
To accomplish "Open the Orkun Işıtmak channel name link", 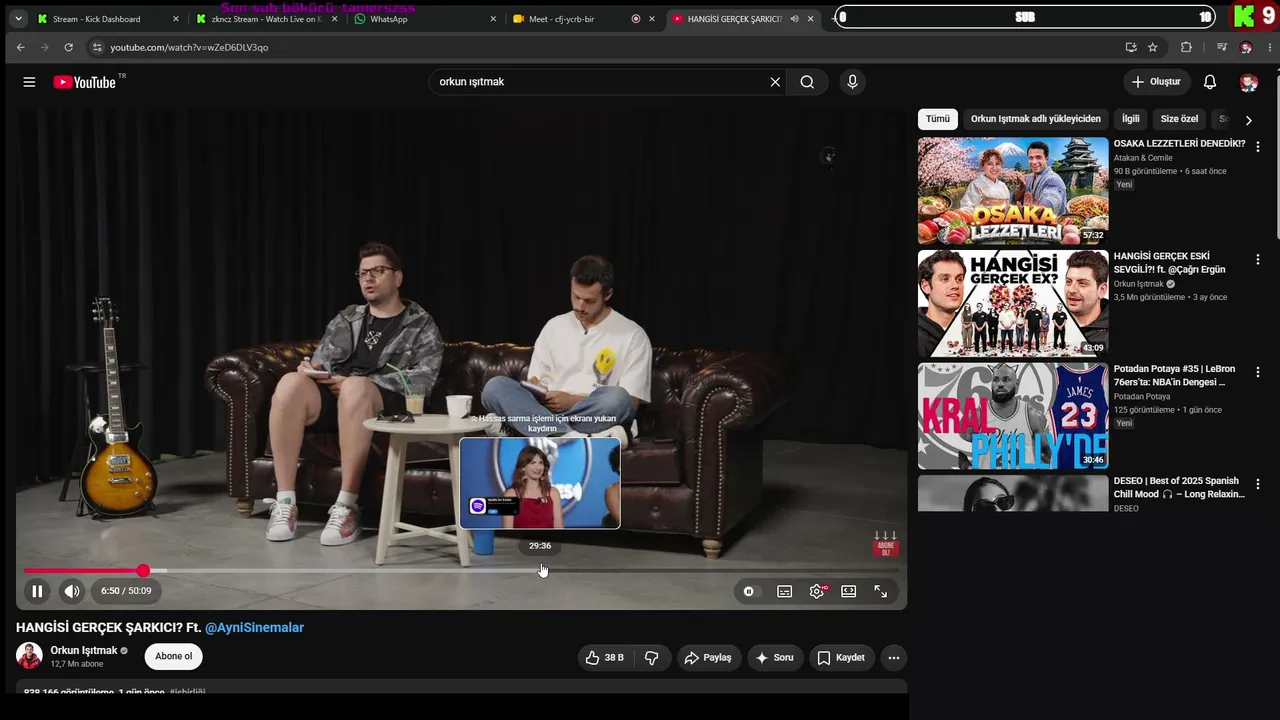I will click(84, 651).
